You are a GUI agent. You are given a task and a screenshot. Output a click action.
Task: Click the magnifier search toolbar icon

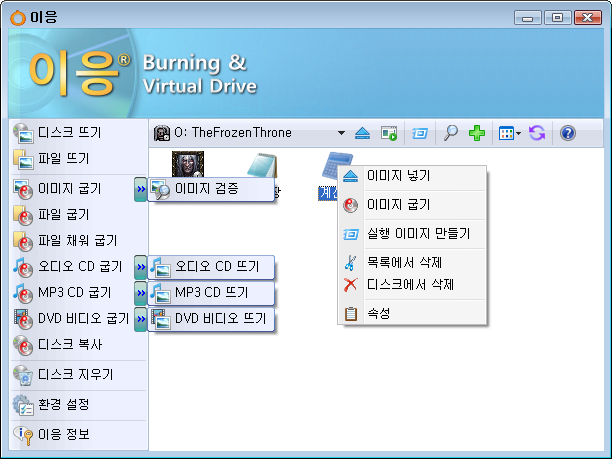point(450,133)
